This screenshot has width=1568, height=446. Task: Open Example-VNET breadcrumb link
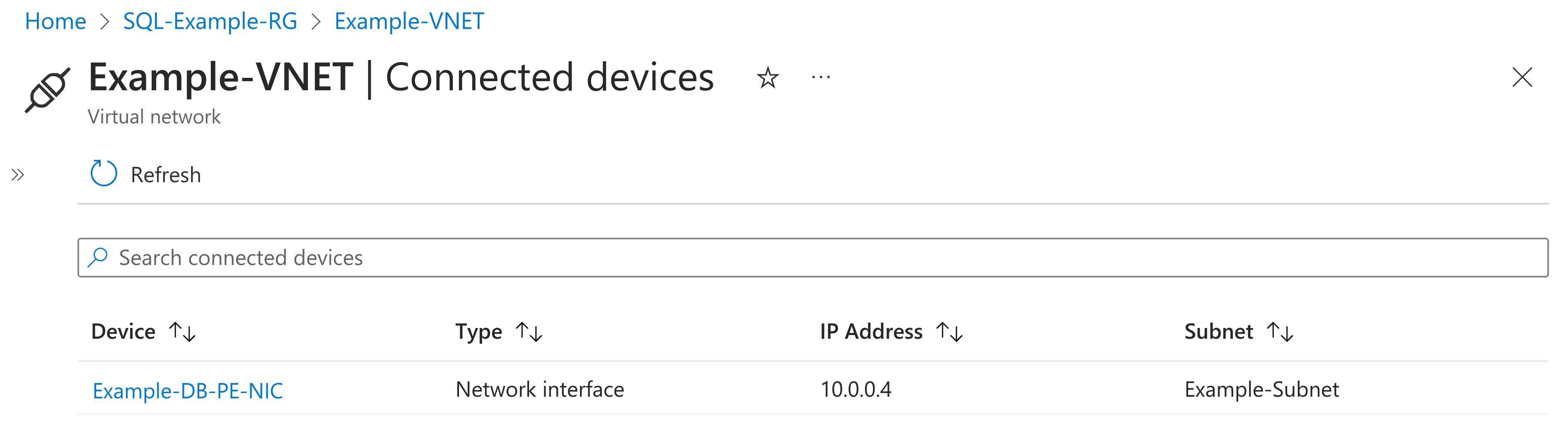[x=409, y=21]
